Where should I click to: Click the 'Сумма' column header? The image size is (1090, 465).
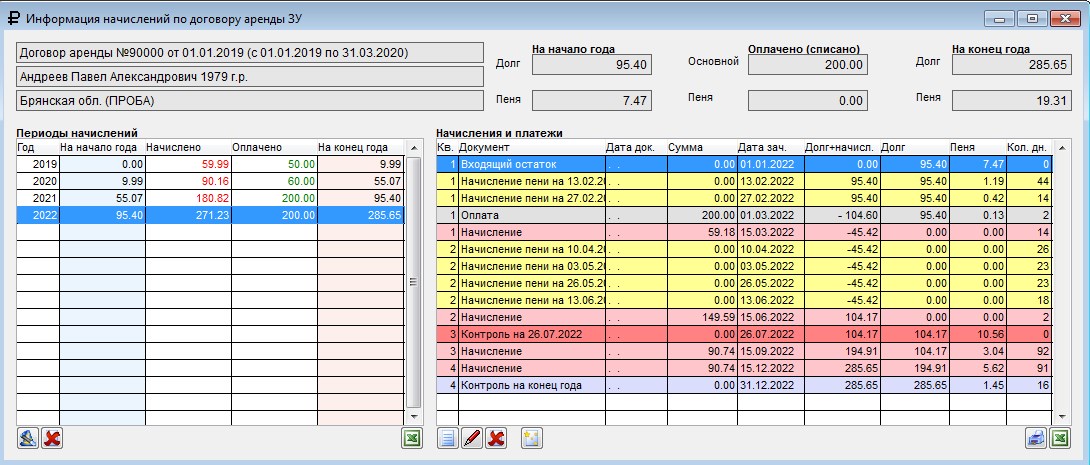coord(702,147)
